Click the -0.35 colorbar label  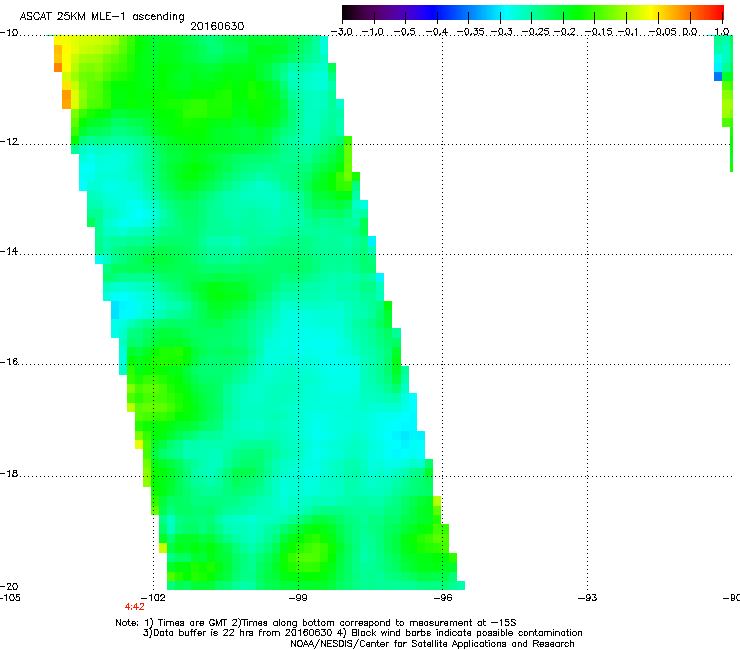[x=471, y=32]
